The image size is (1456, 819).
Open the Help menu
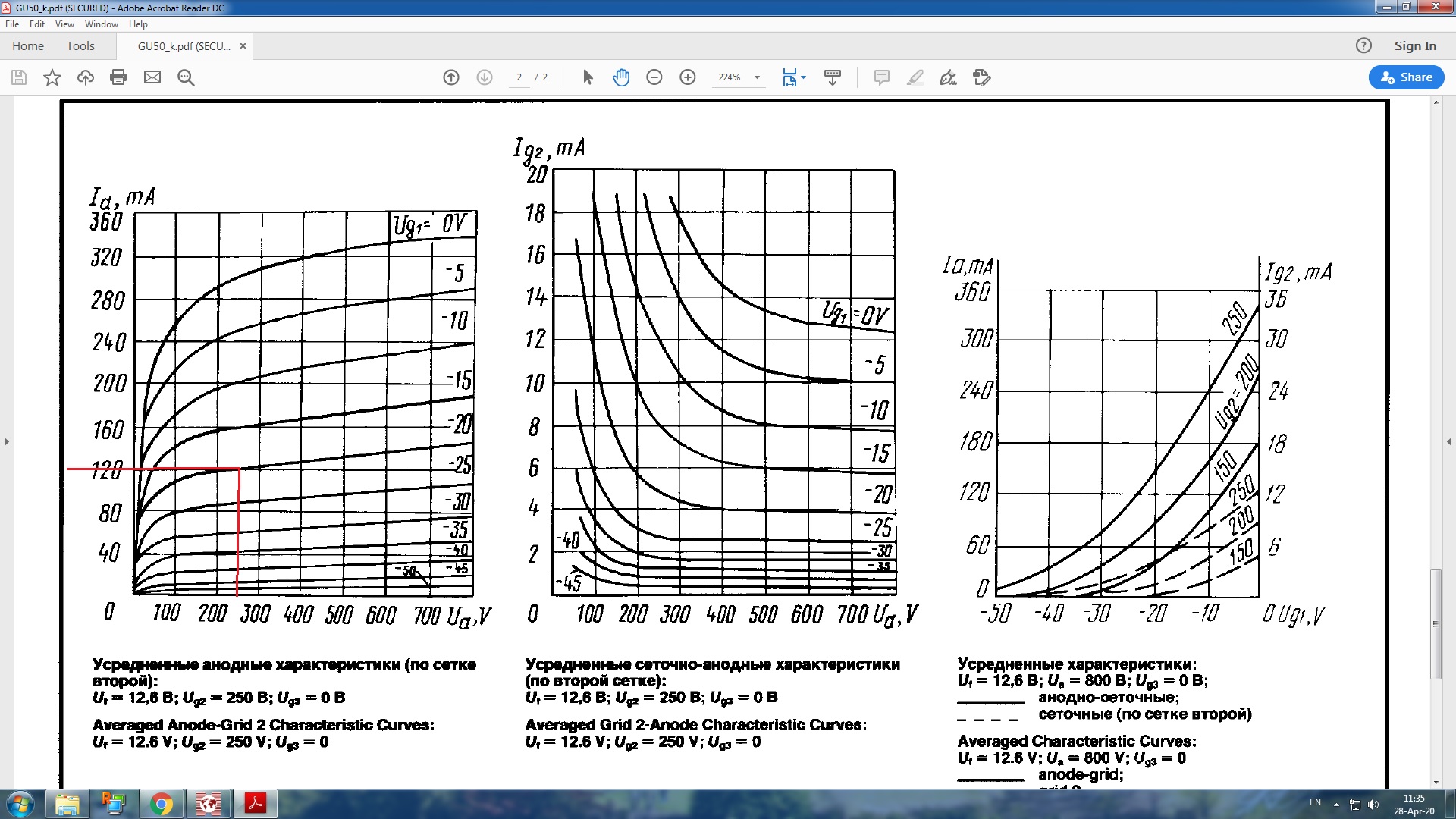tap(138, 24)
